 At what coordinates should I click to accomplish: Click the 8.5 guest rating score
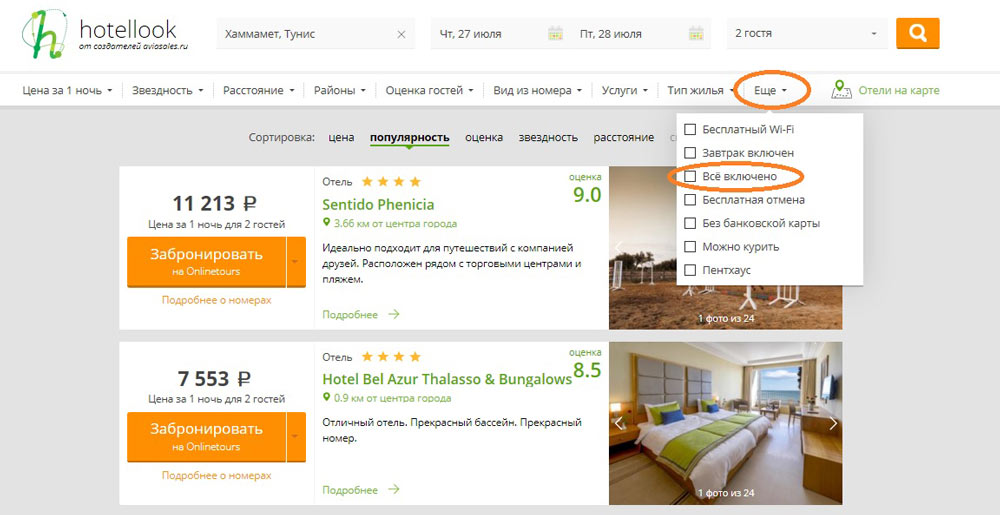587,370
